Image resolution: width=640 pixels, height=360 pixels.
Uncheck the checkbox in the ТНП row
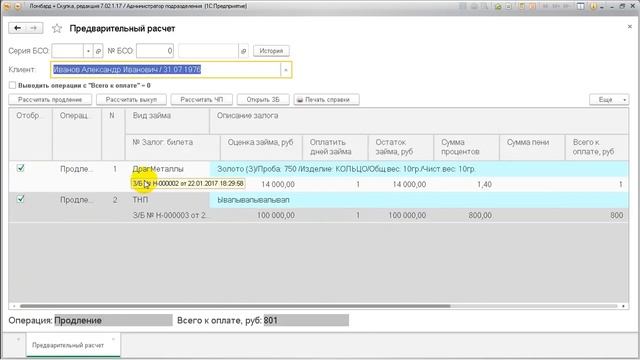click(x=20, y=199)
